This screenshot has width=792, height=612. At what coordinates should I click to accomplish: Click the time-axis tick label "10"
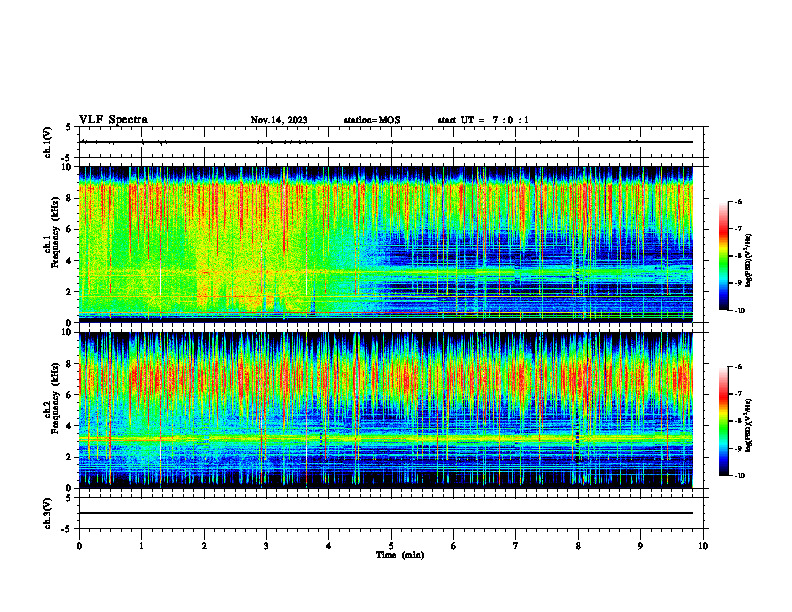pyautogui.click(x=703, y=546)
